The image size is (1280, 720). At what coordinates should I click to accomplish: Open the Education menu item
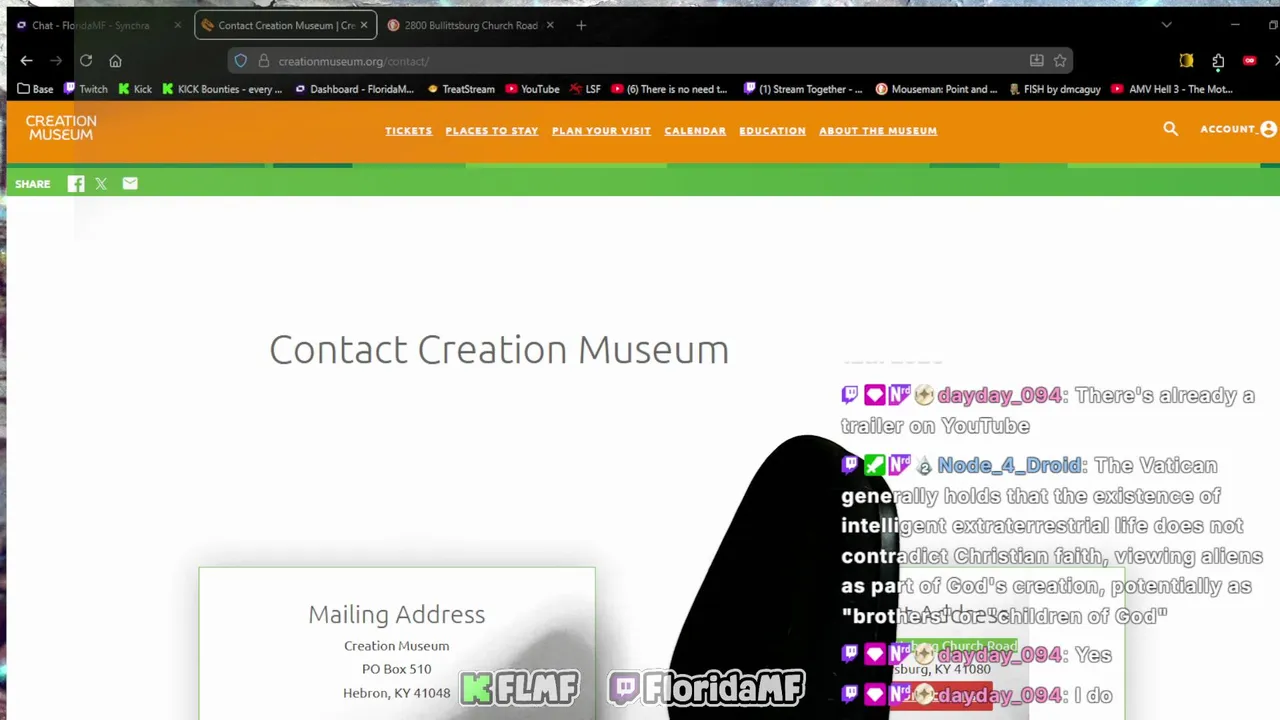coord(772,131)
